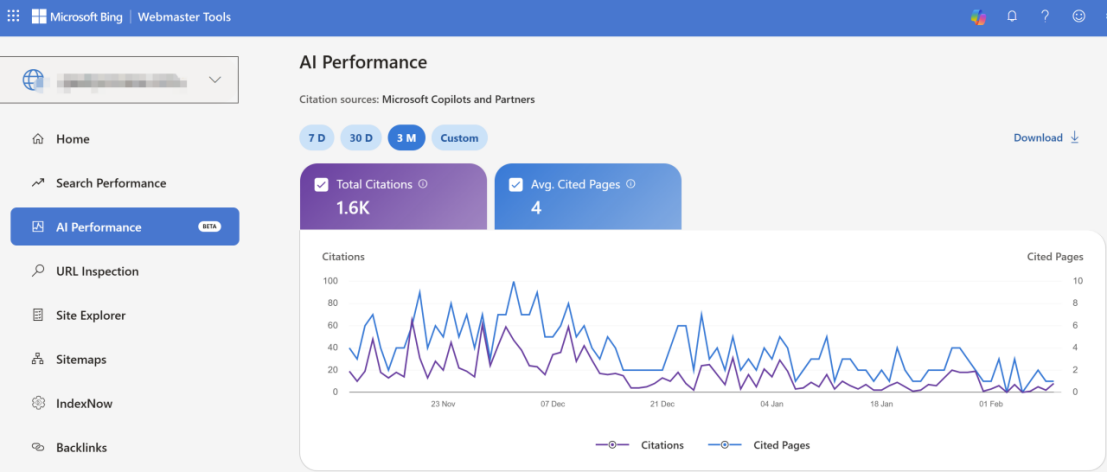Click the 18 Jan axis label
This screenshot has width=1108, height=472.
(882, 404)
